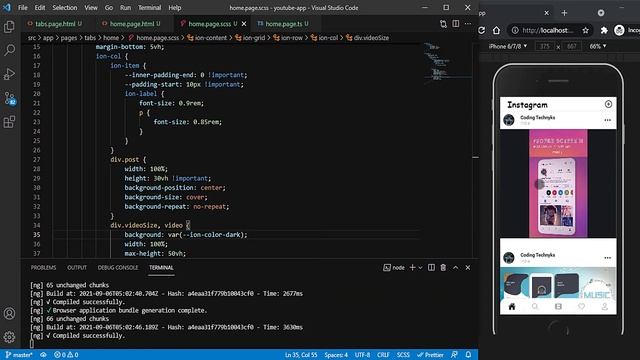Open the Selection menu

point(64,8)
